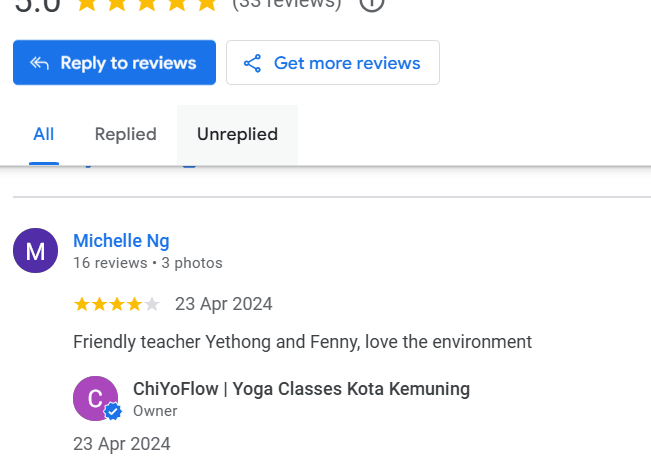Click Michelle Ng's purple M avatar
The image size is (651, 469).
tap(35, 250)
